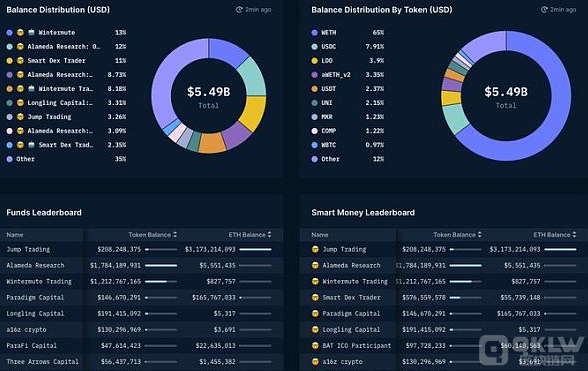Click a16z crypto in Funds Leaderboard
588x371 pixels.
pos(26,330)
